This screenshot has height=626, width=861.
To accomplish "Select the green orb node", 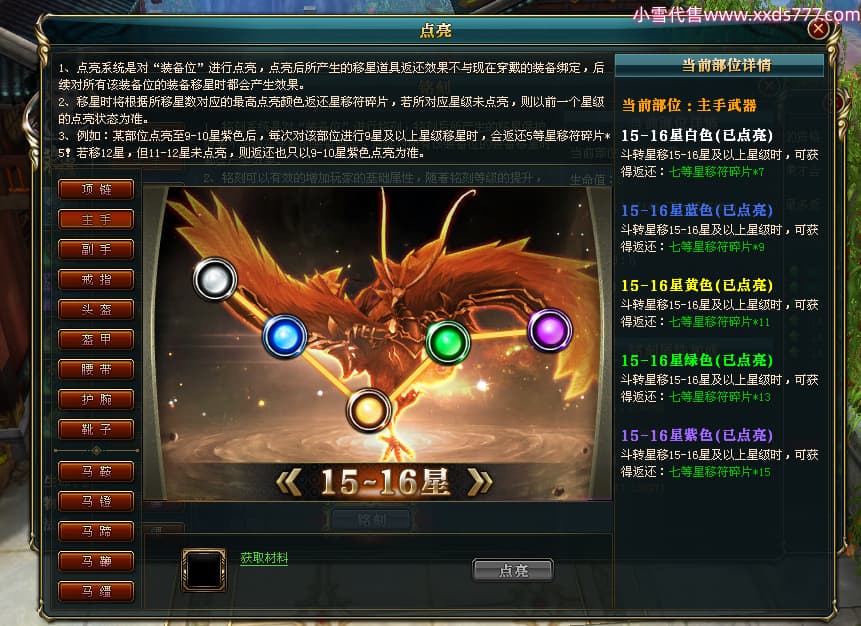I will point(448,342).
